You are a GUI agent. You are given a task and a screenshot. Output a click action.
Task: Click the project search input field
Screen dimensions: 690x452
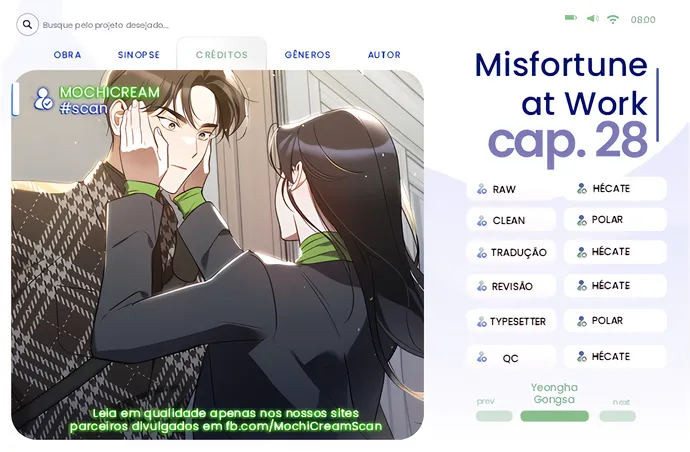pyautogui.click(x=106, y=25)
